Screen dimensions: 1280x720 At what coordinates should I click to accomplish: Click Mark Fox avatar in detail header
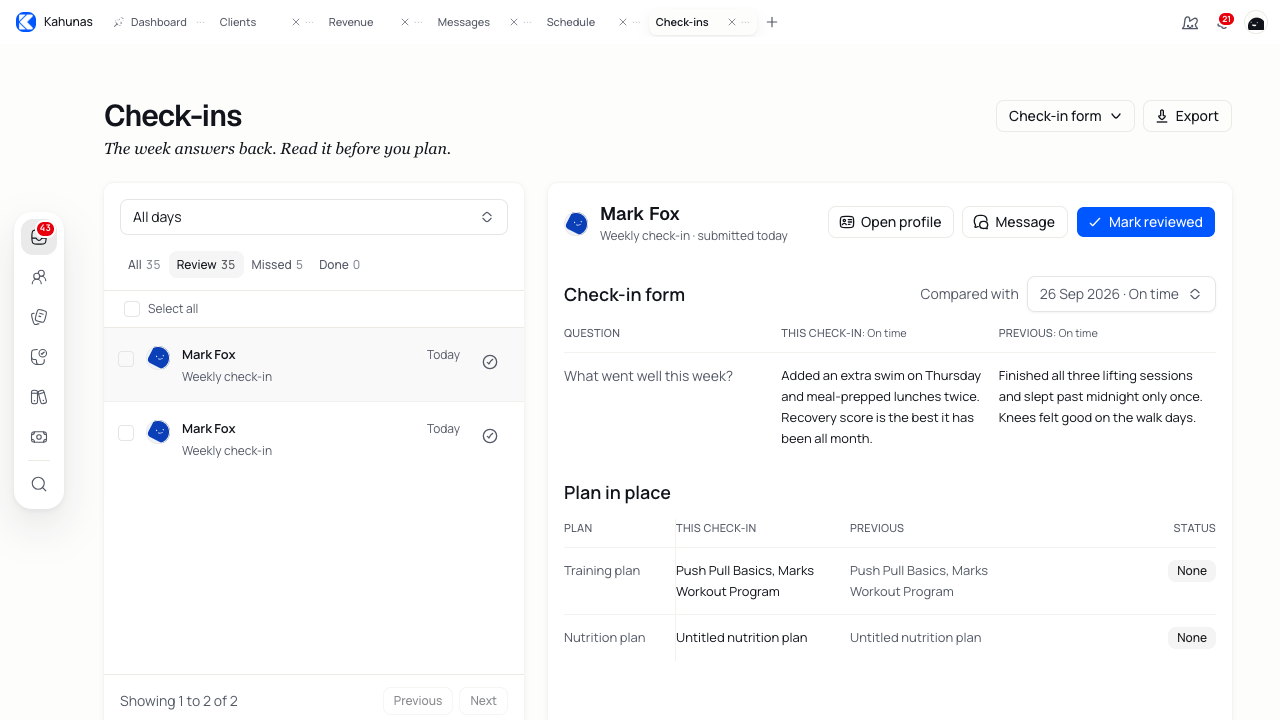click(577, 223)
